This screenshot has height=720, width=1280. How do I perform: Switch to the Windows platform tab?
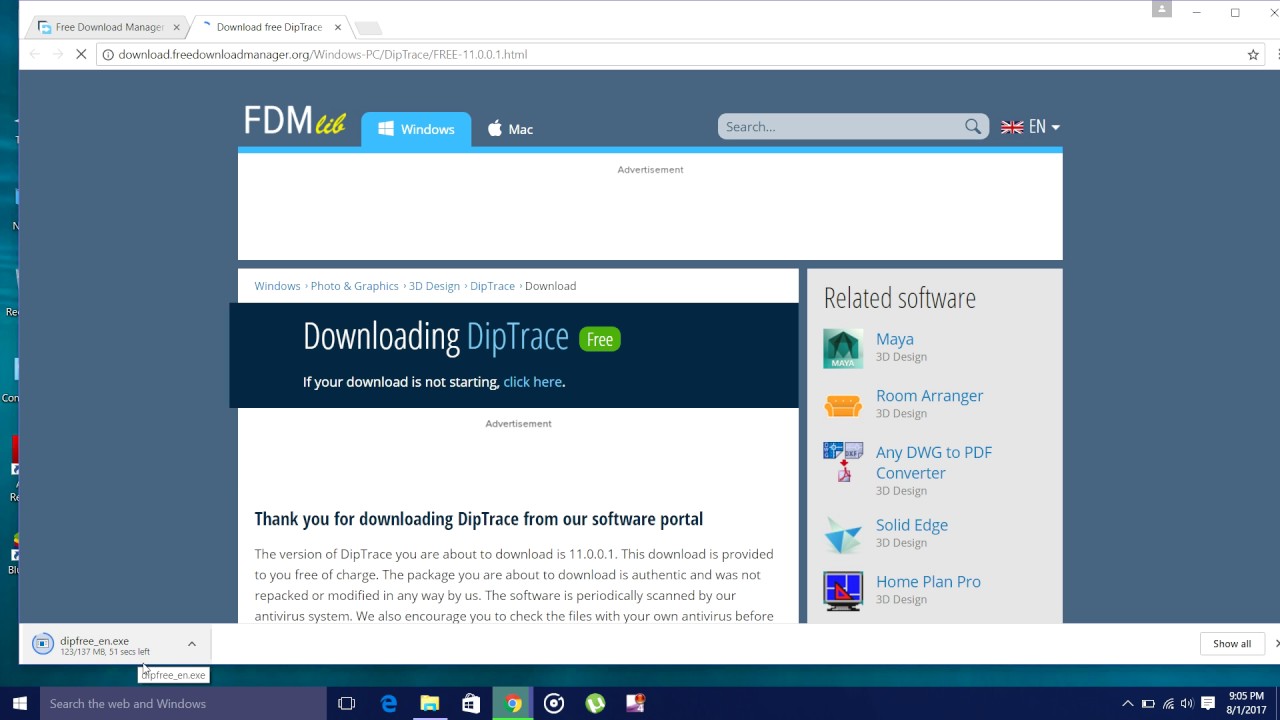click(416, 129)
